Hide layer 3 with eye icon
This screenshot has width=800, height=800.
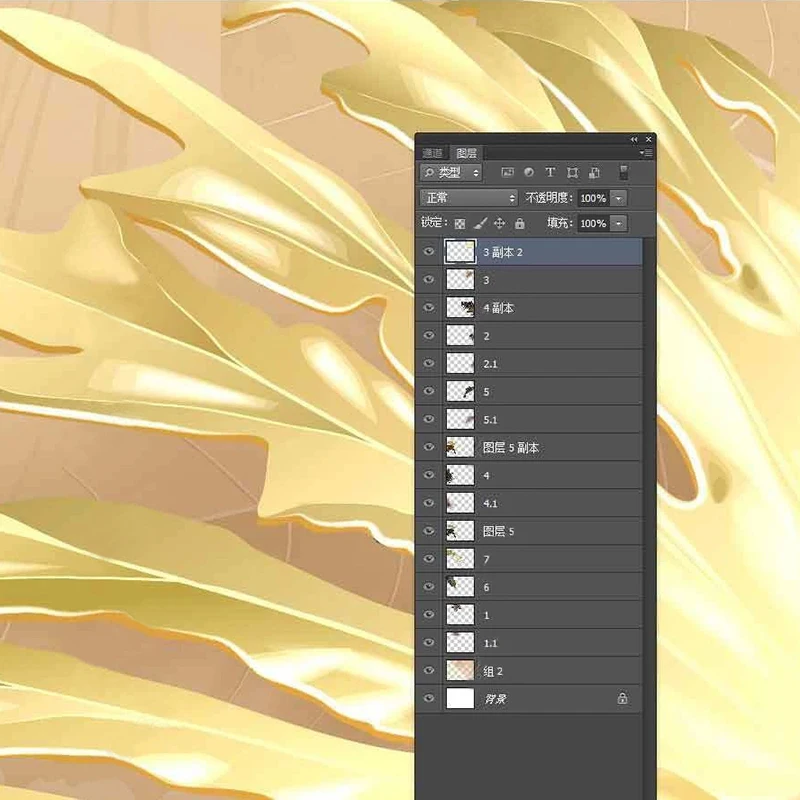[429, 280]
